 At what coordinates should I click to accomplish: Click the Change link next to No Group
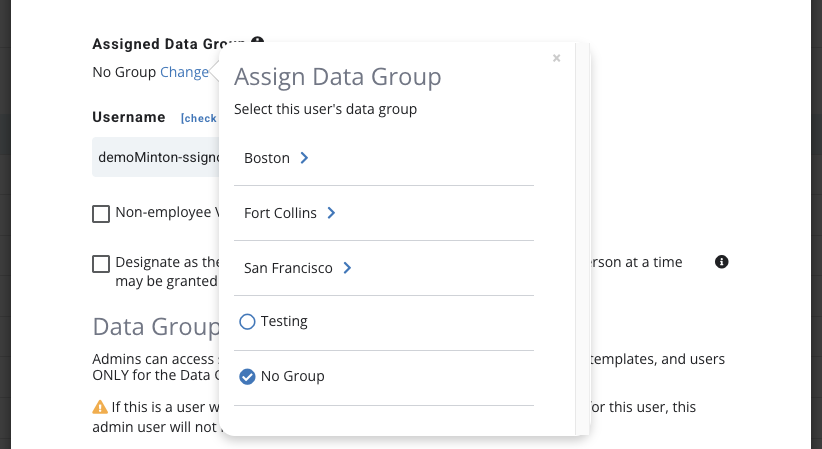click(184, 72)
